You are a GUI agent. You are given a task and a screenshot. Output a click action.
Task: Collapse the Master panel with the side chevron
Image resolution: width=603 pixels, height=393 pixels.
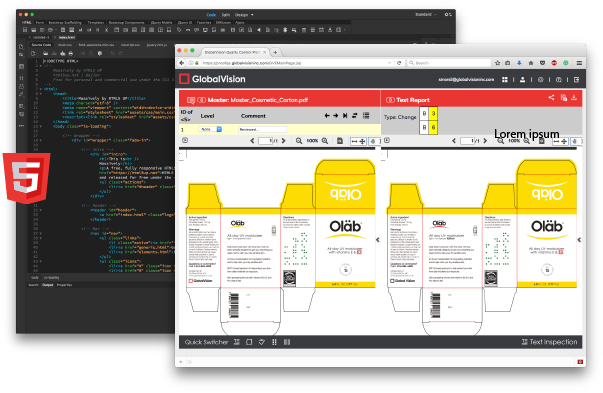click(378, 240)
